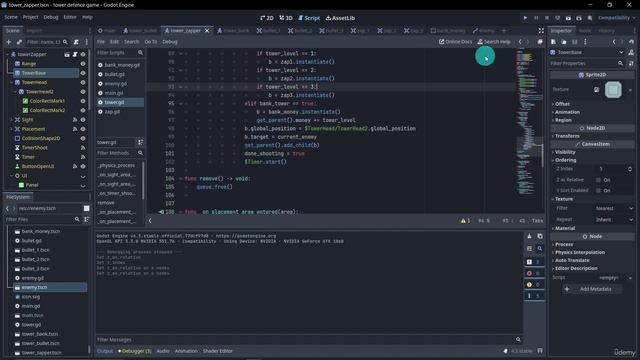Open the Debugger (3) bottom tab
640x360 pixels.
(x=135, y=351)
